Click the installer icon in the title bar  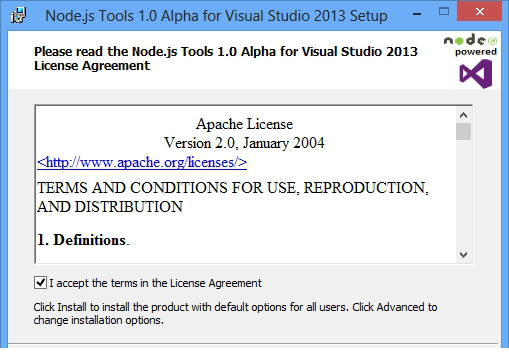tap(18, 15)
